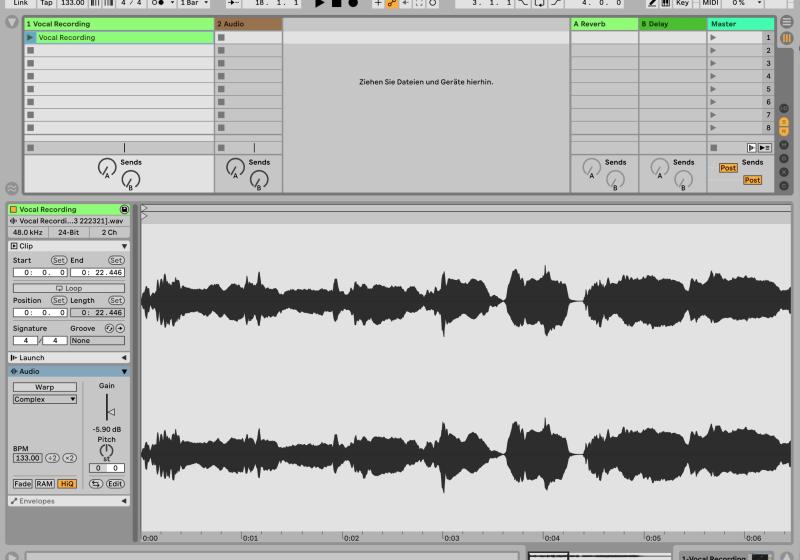The image size is (800, 560).
Task: Open the Groove None dropdown
Action: [x=97, y=341]
